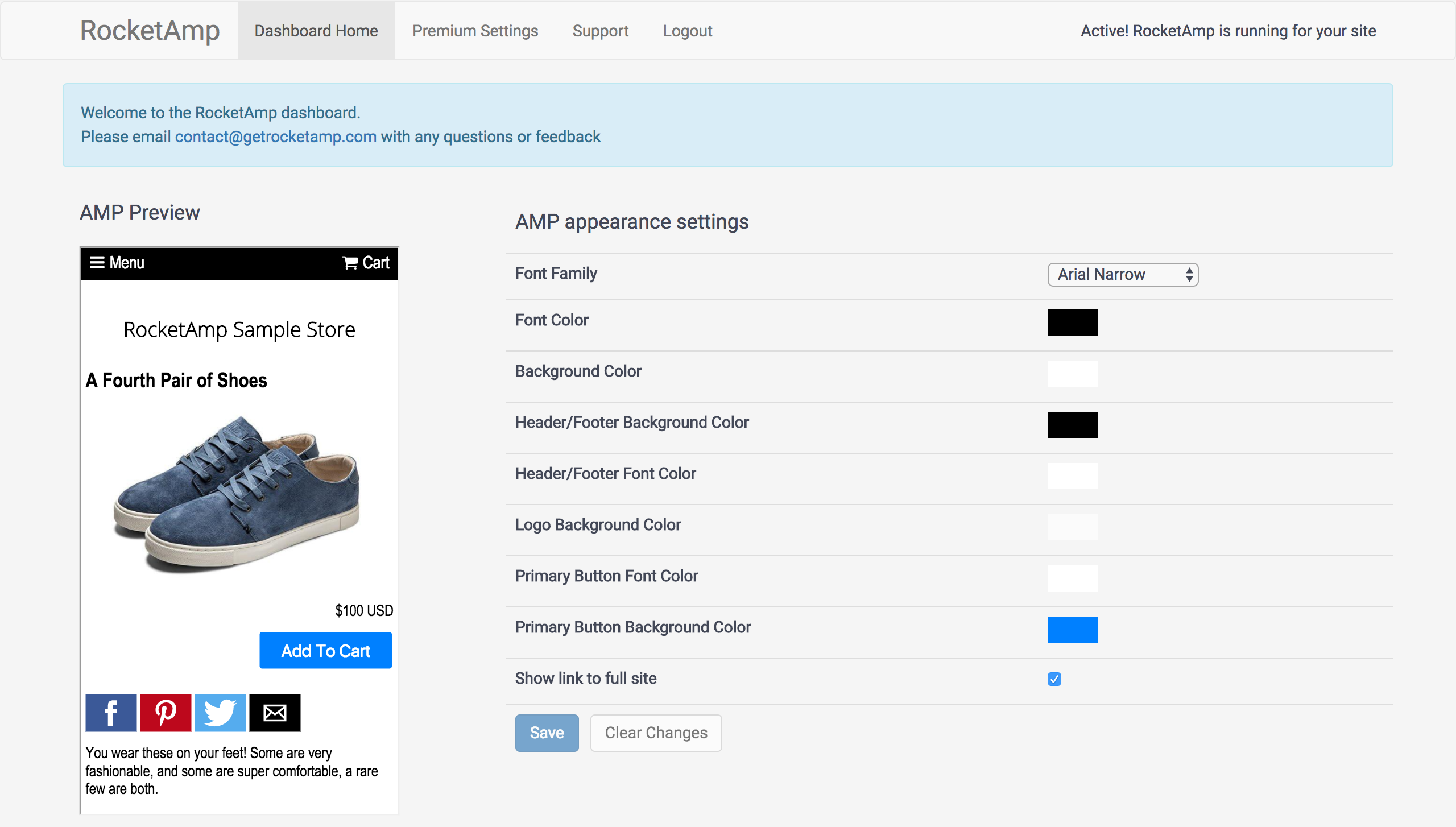The width and height of the screenshot is (1456, 827).
Task: Click the Welcome to the RocketAmp dashboard text
Action: (x=220, y=113)
